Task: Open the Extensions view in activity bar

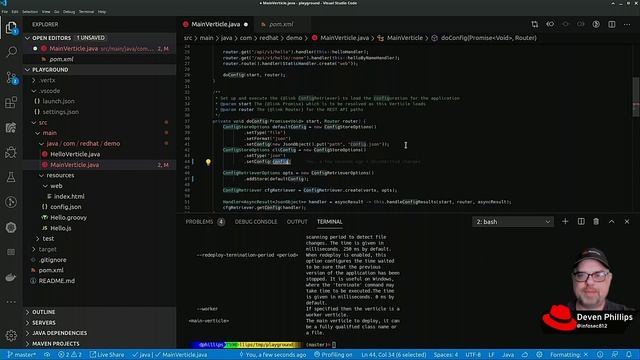Action: [11, 102]
